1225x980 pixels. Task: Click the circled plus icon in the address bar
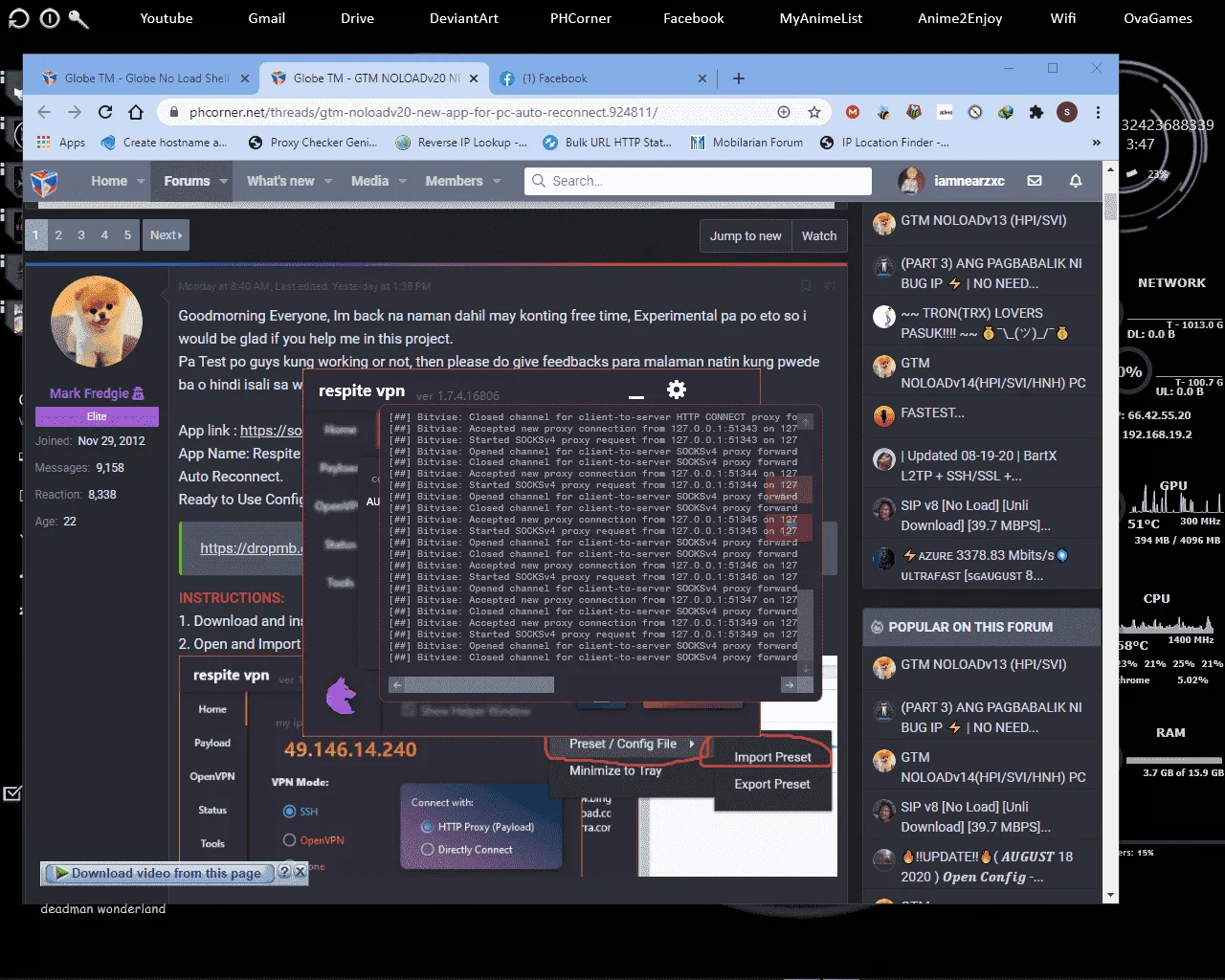coord(784,112)
